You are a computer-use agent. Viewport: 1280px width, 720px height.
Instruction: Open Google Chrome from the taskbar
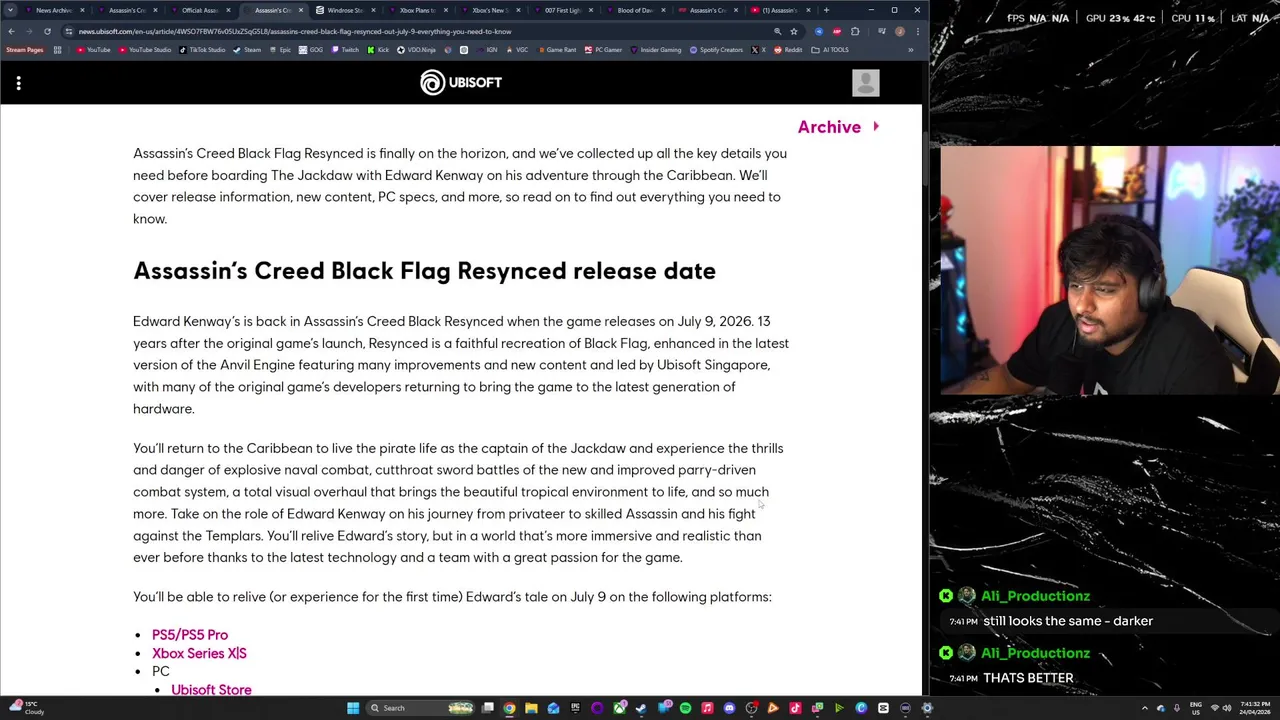(x=510, y=708)
